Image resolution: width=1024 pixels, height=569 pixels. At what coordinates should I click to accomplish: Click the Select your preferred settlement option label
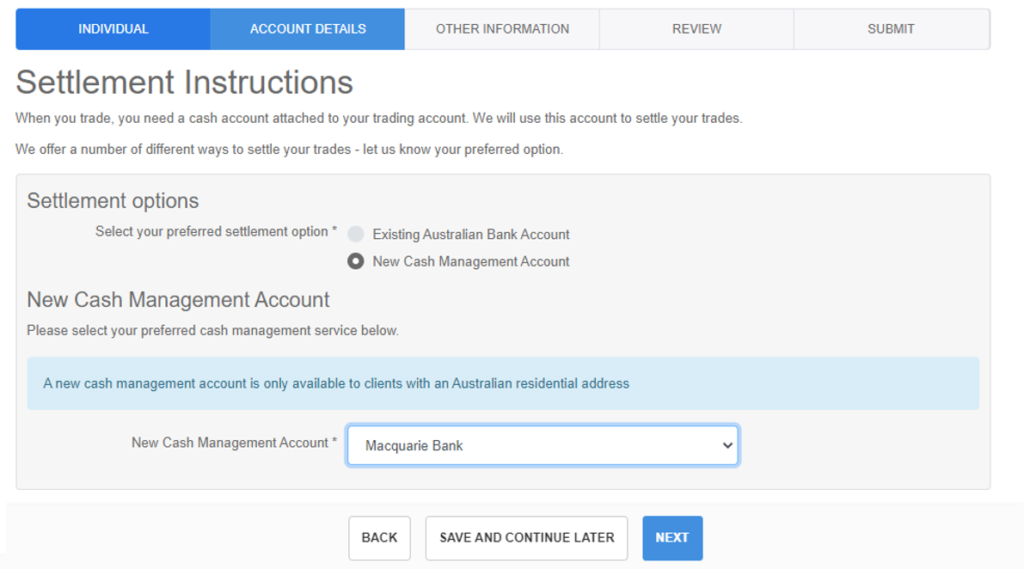coord(216,232)
